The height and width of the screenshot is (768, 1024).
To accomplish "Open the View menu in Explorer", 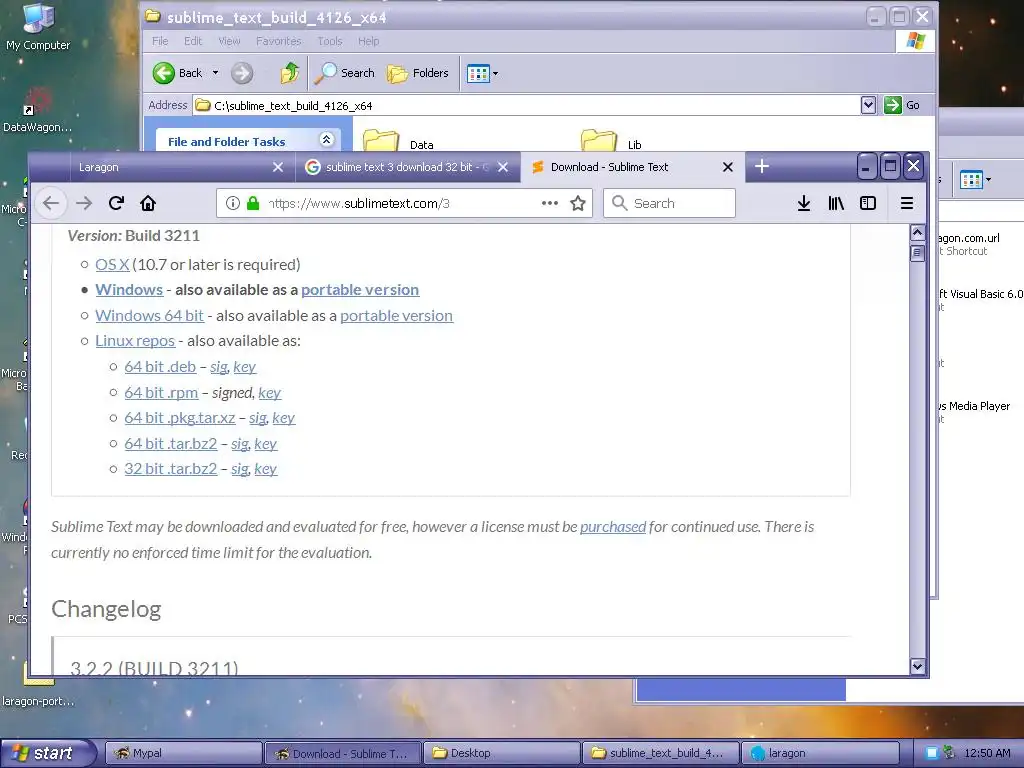I will click(229, 41).
